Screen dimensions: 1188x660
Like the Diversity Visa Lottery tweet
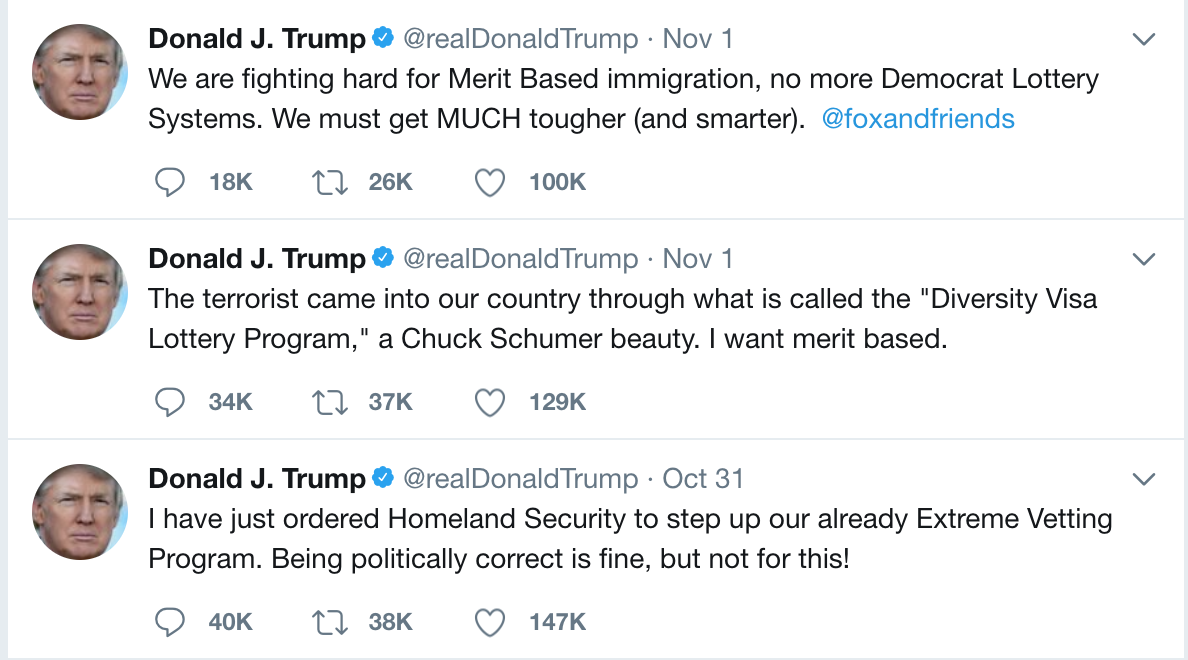coord(489,402)
